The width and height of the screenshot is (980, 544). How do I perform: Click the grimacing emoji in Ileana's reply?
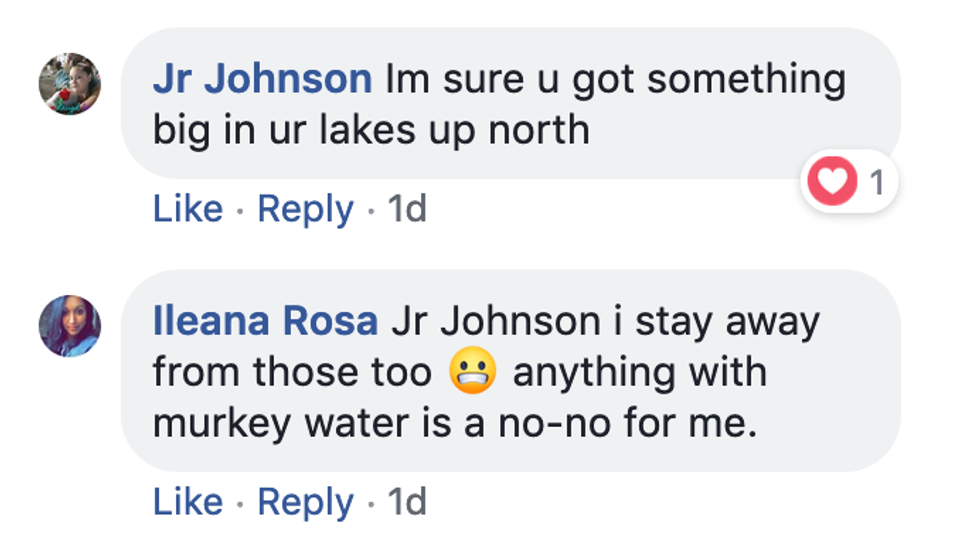(472, 374)
